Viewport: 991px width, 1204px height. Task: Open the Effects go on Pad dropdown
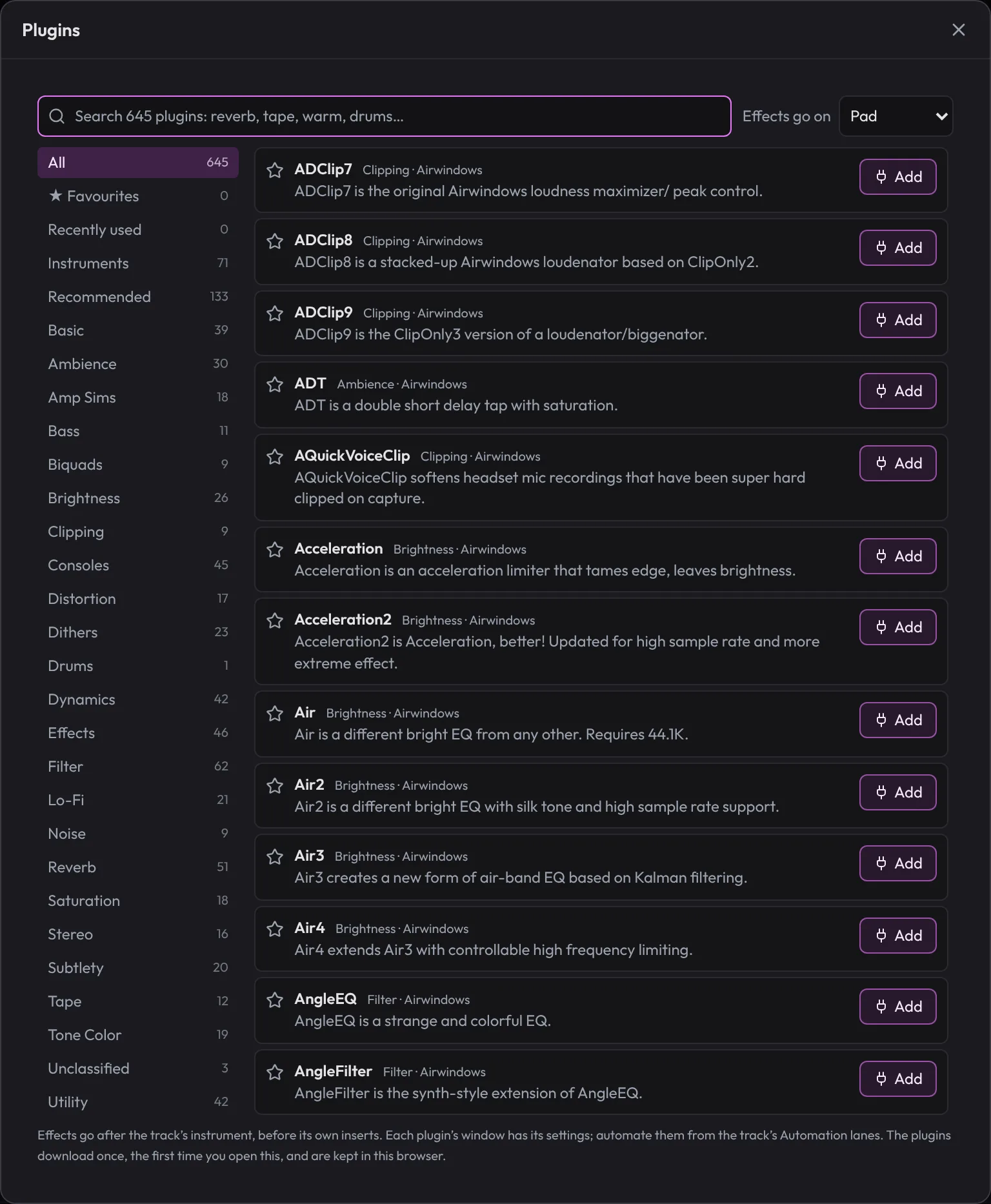click(896, 116)
